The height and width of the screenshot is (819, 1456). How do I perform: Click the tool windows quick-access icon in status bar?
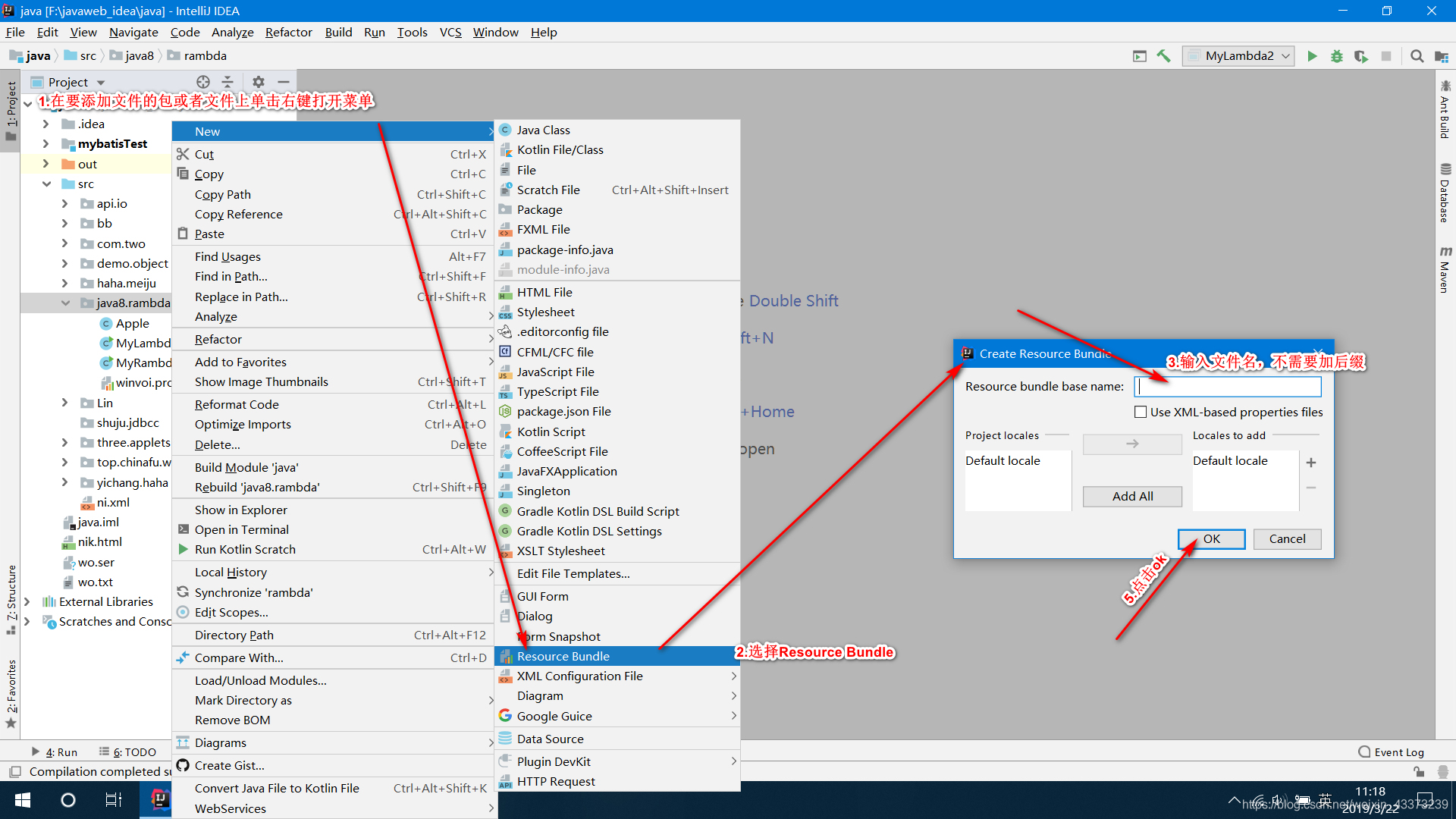pyautogui.click(x=14, y=772)
